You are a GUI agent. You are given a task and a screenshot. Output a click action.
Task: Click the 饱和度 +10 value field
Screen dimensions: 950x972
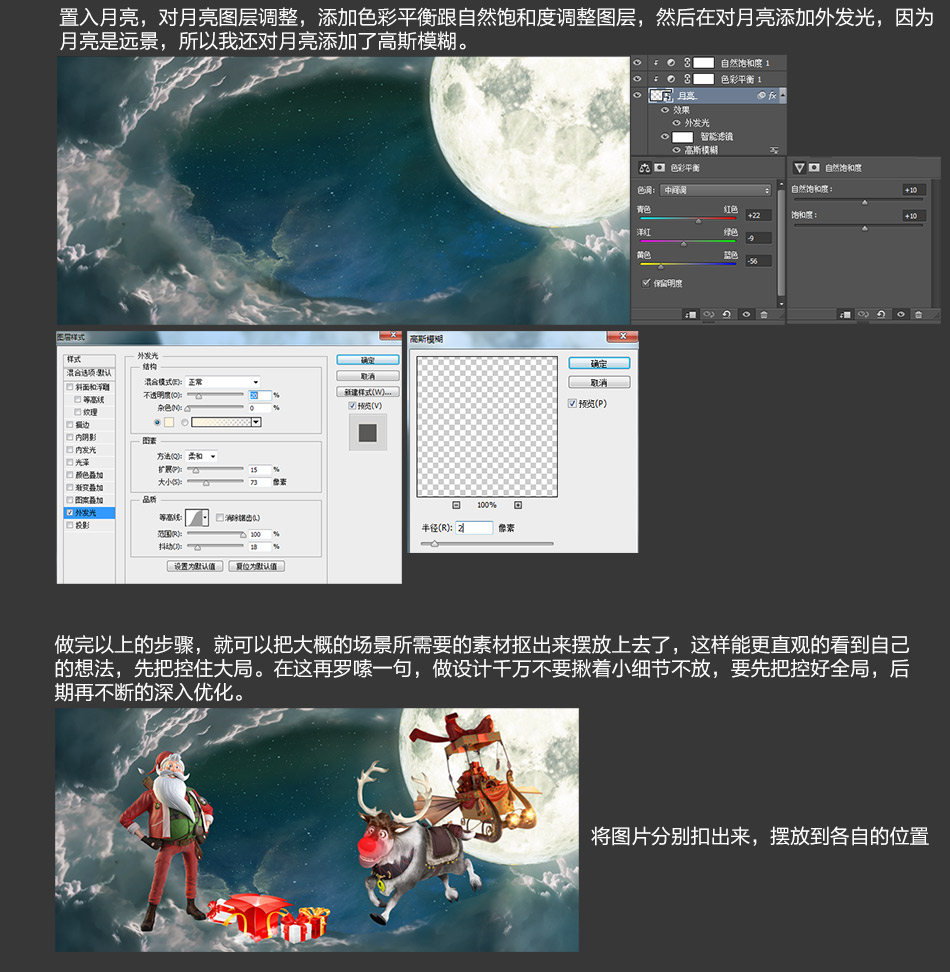click(914, 216)
